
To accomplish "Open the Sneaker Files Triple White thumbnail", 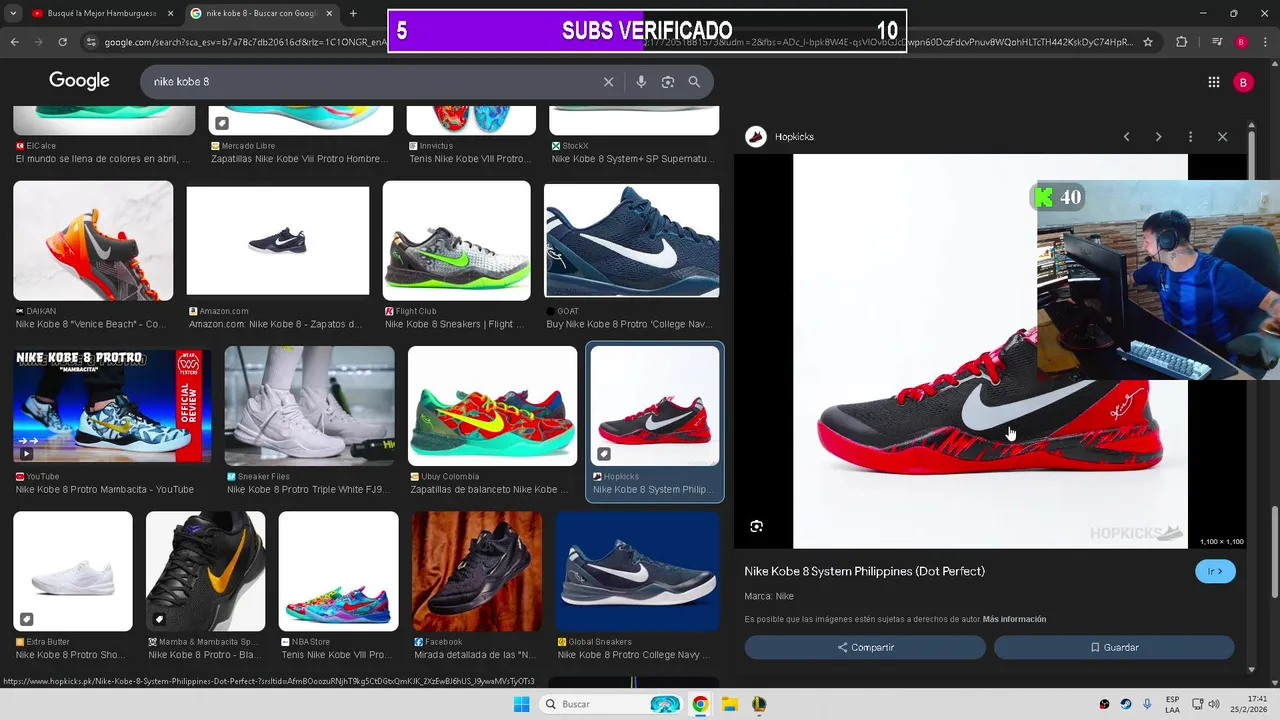I will [x=310, y=406].
